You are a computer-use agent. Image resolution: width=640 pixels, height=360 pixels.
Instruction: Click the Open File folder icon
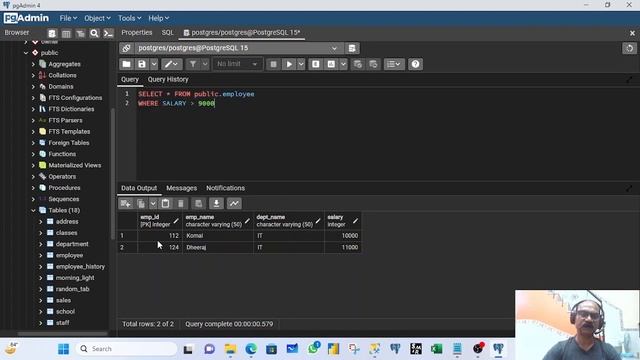127,64
